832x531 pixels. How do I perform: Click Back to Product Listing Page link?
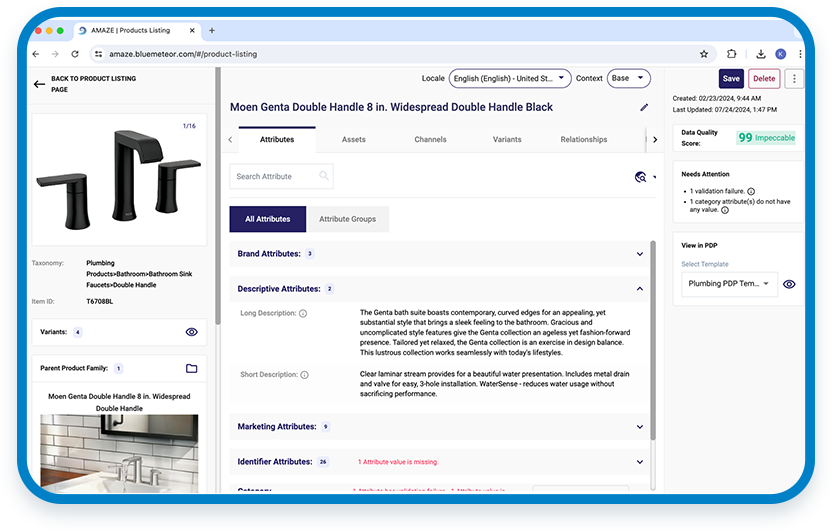(93, 84)
